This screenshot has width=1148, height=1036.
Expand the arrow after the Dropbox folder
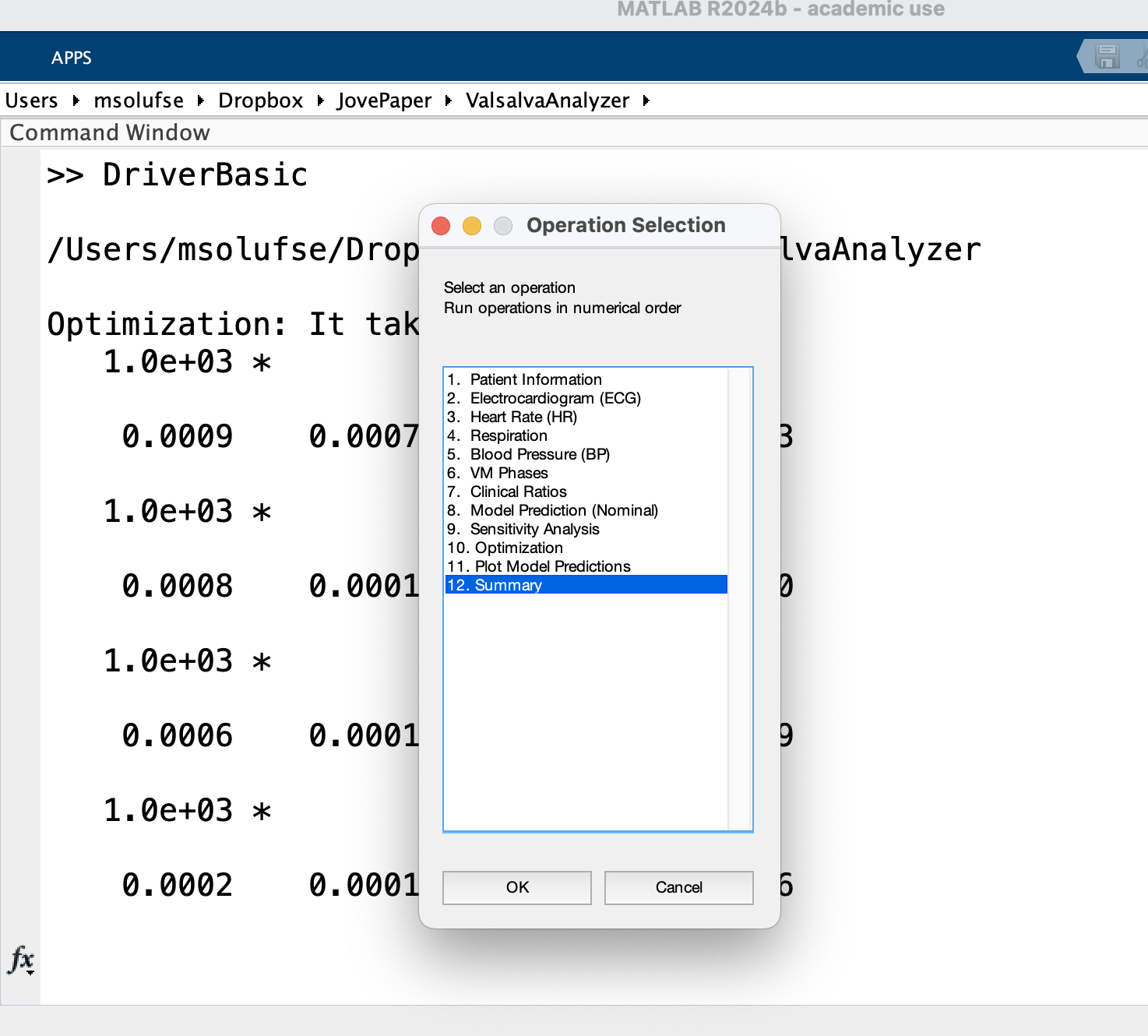(320, 100)
